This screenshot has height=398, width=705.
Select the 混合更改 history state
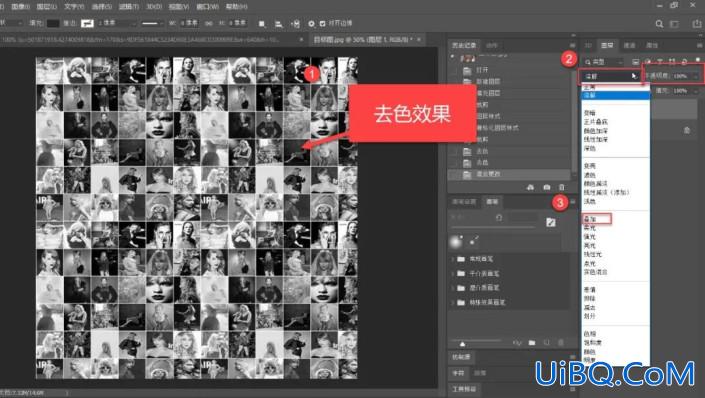pos(488,174)
